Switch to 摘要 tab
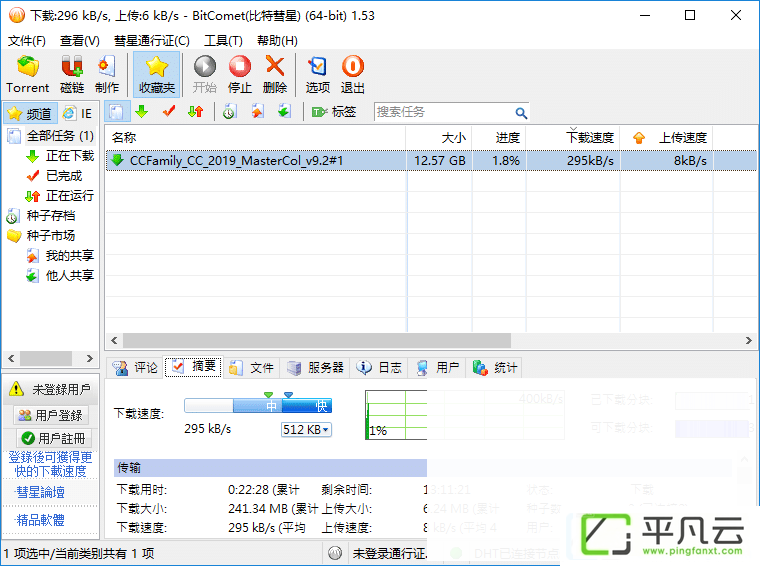 (x=193, y=367)
